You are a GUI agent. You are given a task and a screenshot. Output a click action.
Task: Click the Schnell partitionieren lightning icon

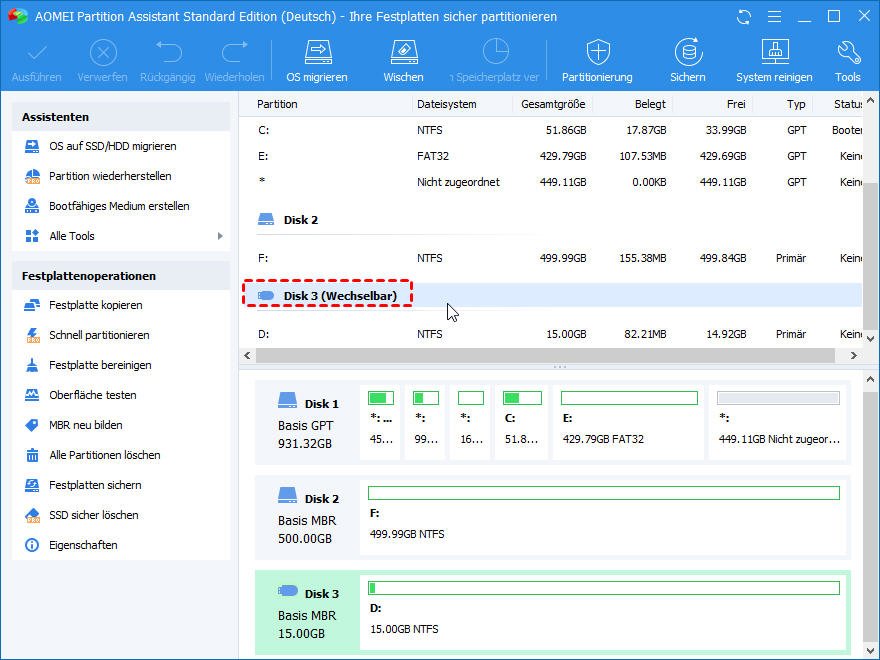click(x=32, y=335)
